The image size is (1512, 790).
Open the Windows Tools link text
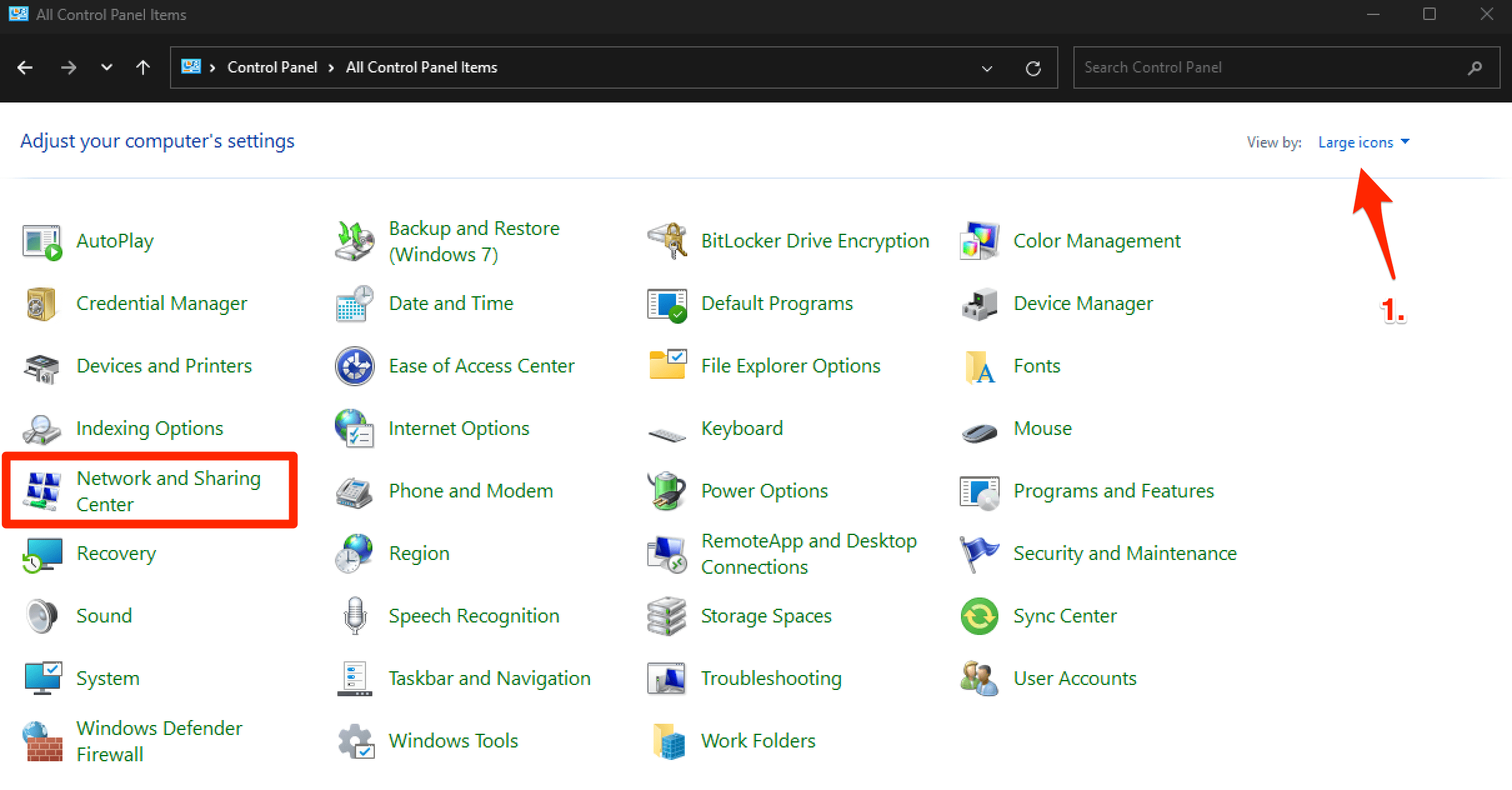click(x=454, y=741)
